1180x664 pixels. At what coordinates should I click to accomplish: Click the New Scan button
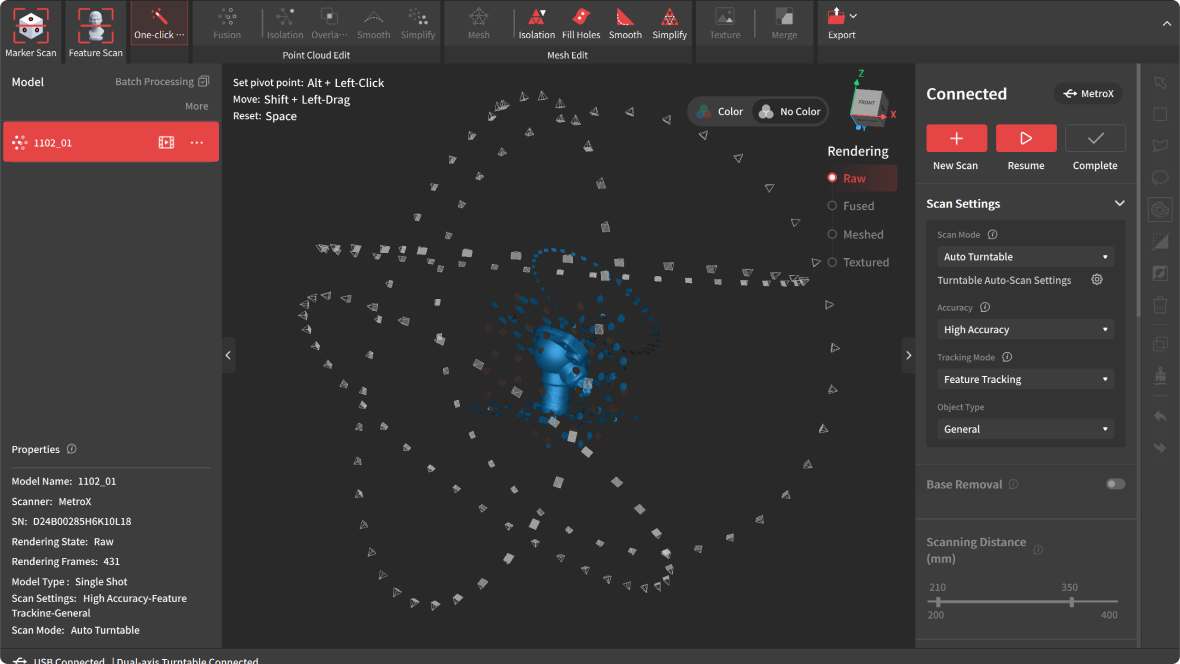point(956,138)
